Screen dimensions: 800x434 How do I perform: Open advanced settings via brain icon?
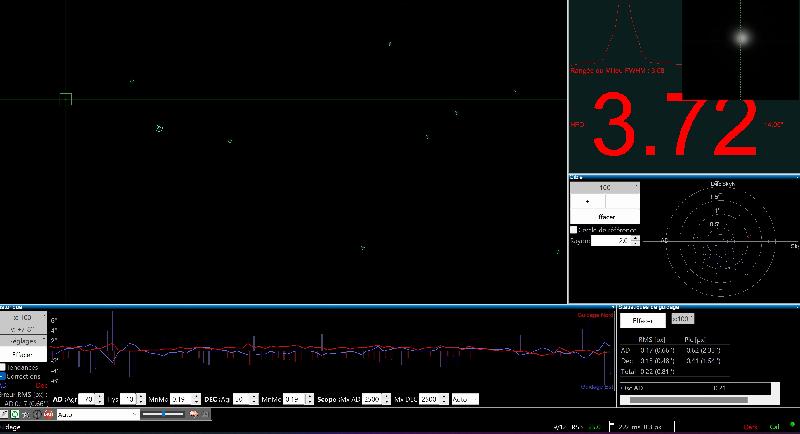click(x=194, y=414)
